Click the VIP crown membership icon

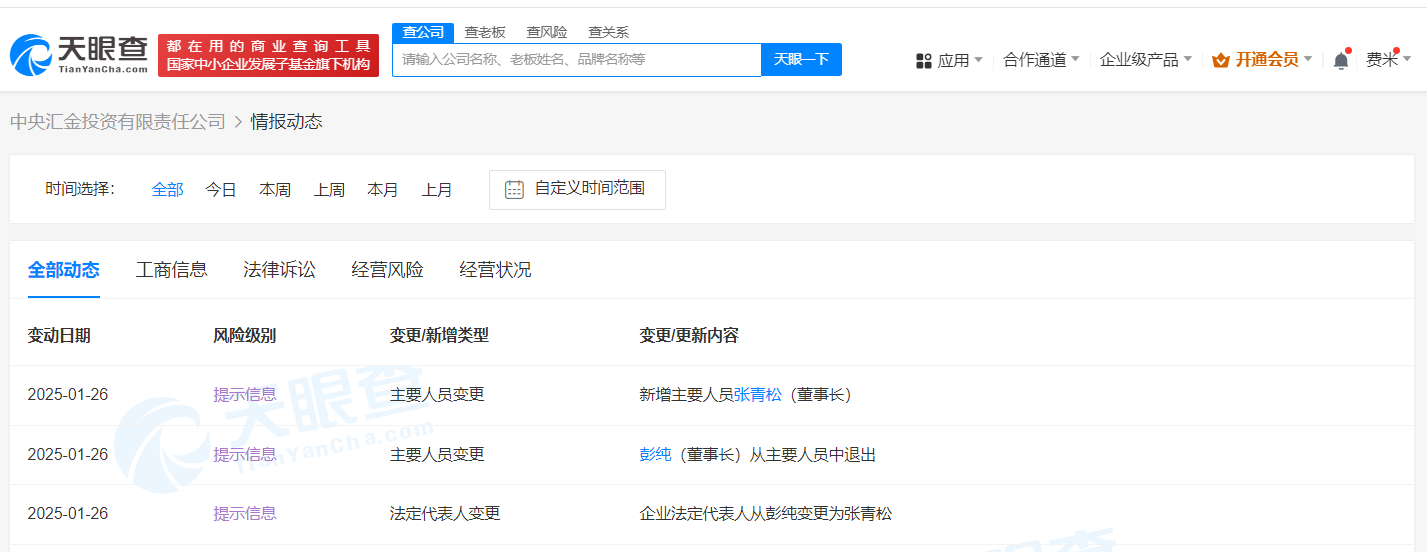(1220, 60)
